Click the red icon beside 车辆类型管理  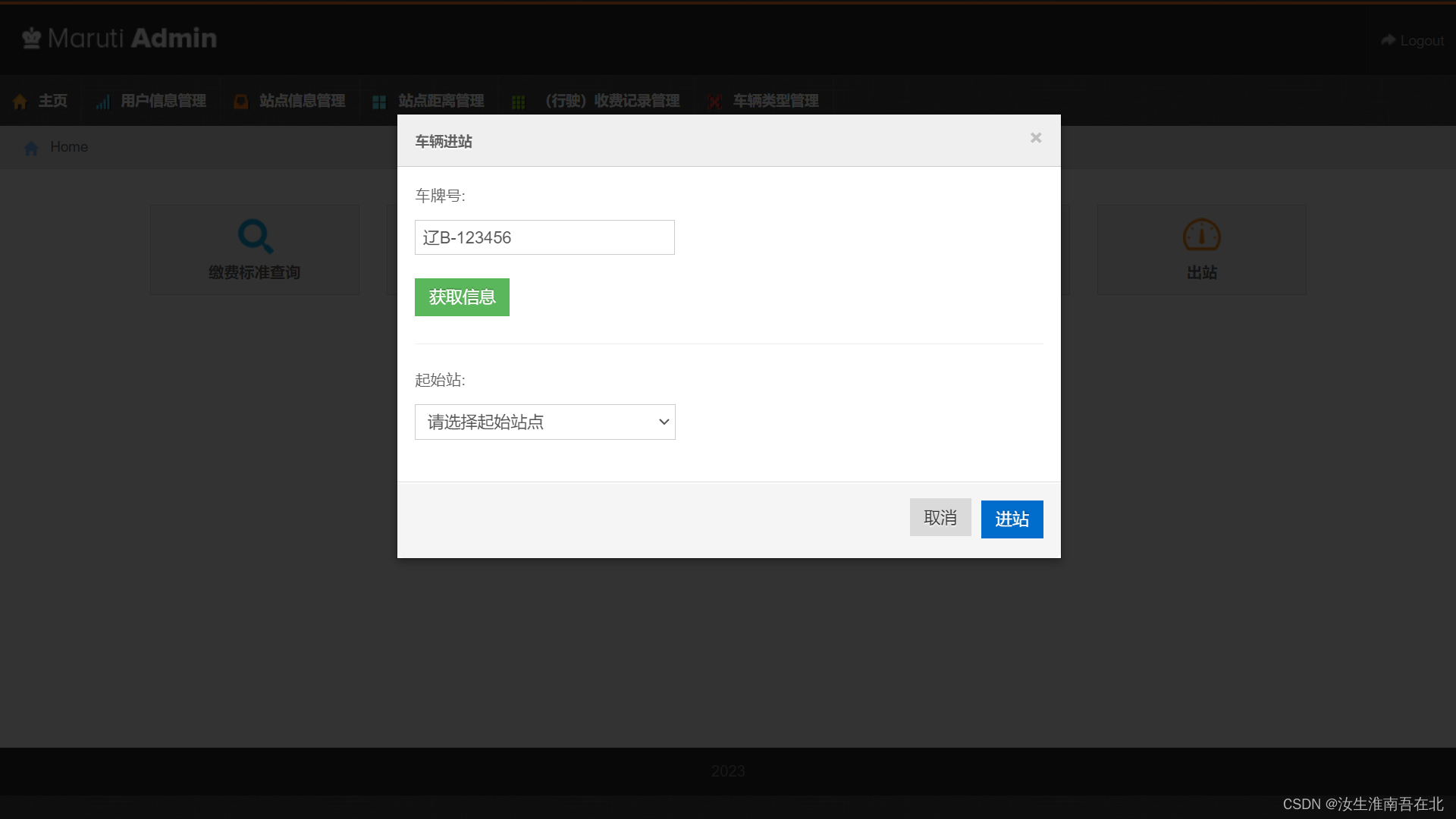pos(714,102)
